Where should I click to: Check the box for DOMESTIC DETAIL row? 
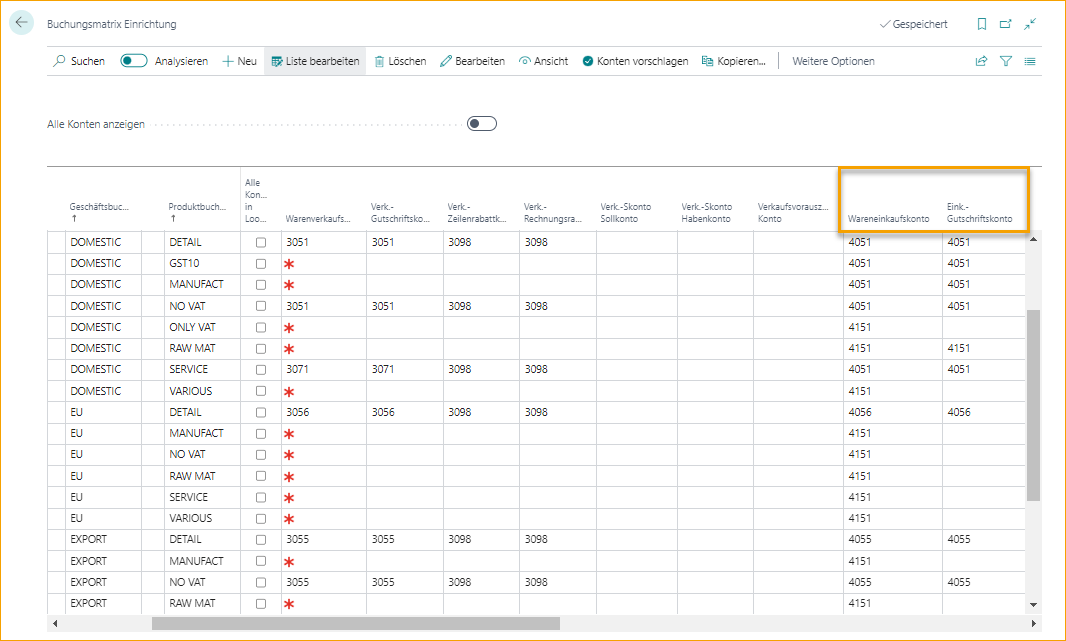pyautogui.click(x=261, y=242)
